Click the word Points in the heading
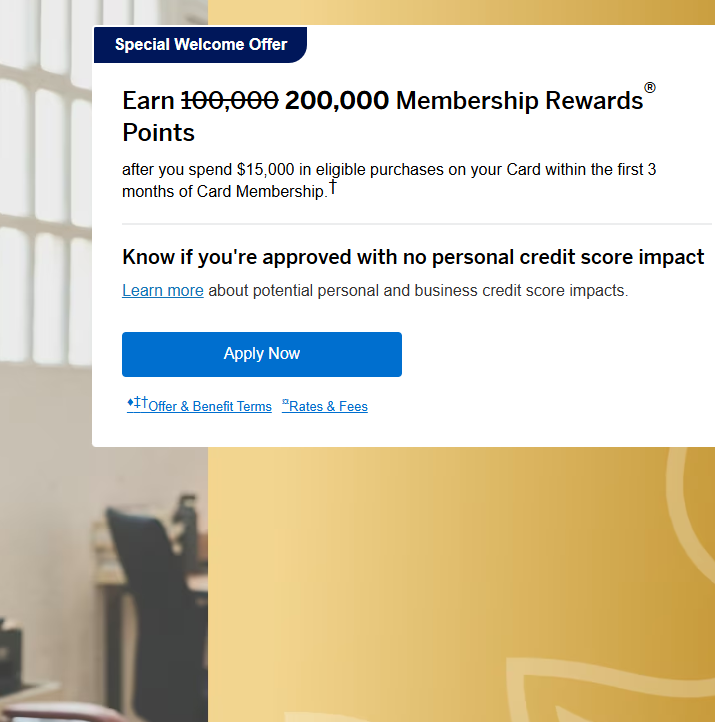 tap(158, 133)
